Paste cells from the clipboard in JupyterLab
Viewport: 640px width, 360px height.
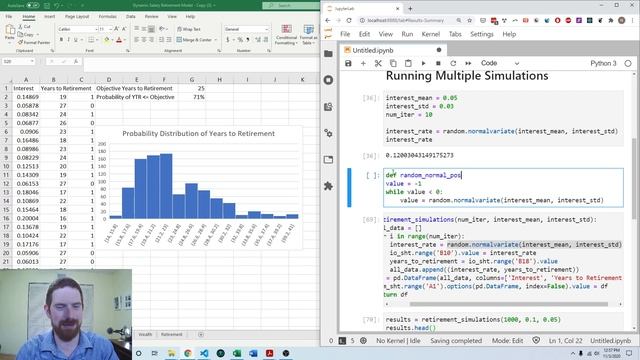408,63
